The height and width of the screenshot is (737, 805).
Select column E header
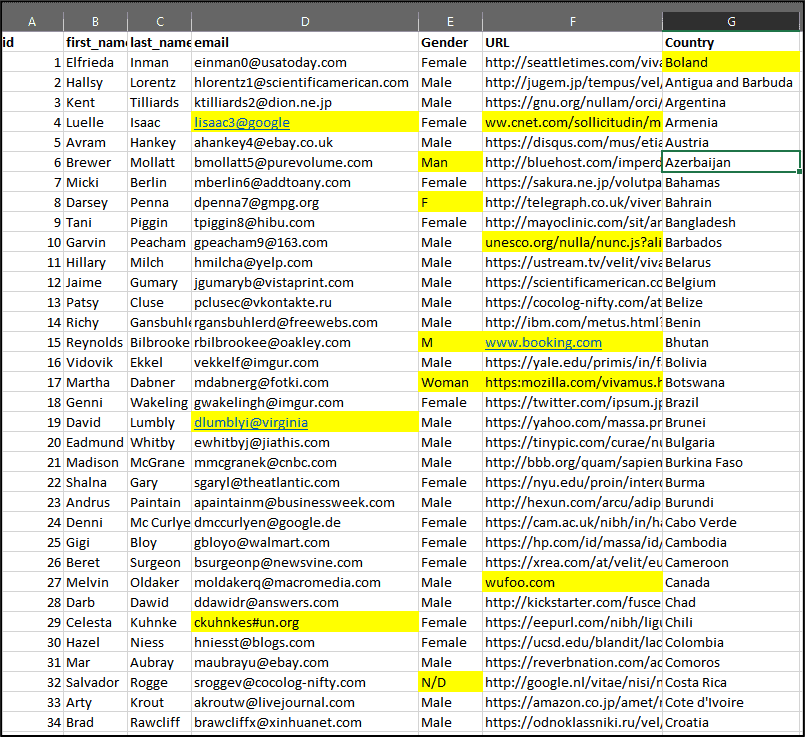pos(450,22)
